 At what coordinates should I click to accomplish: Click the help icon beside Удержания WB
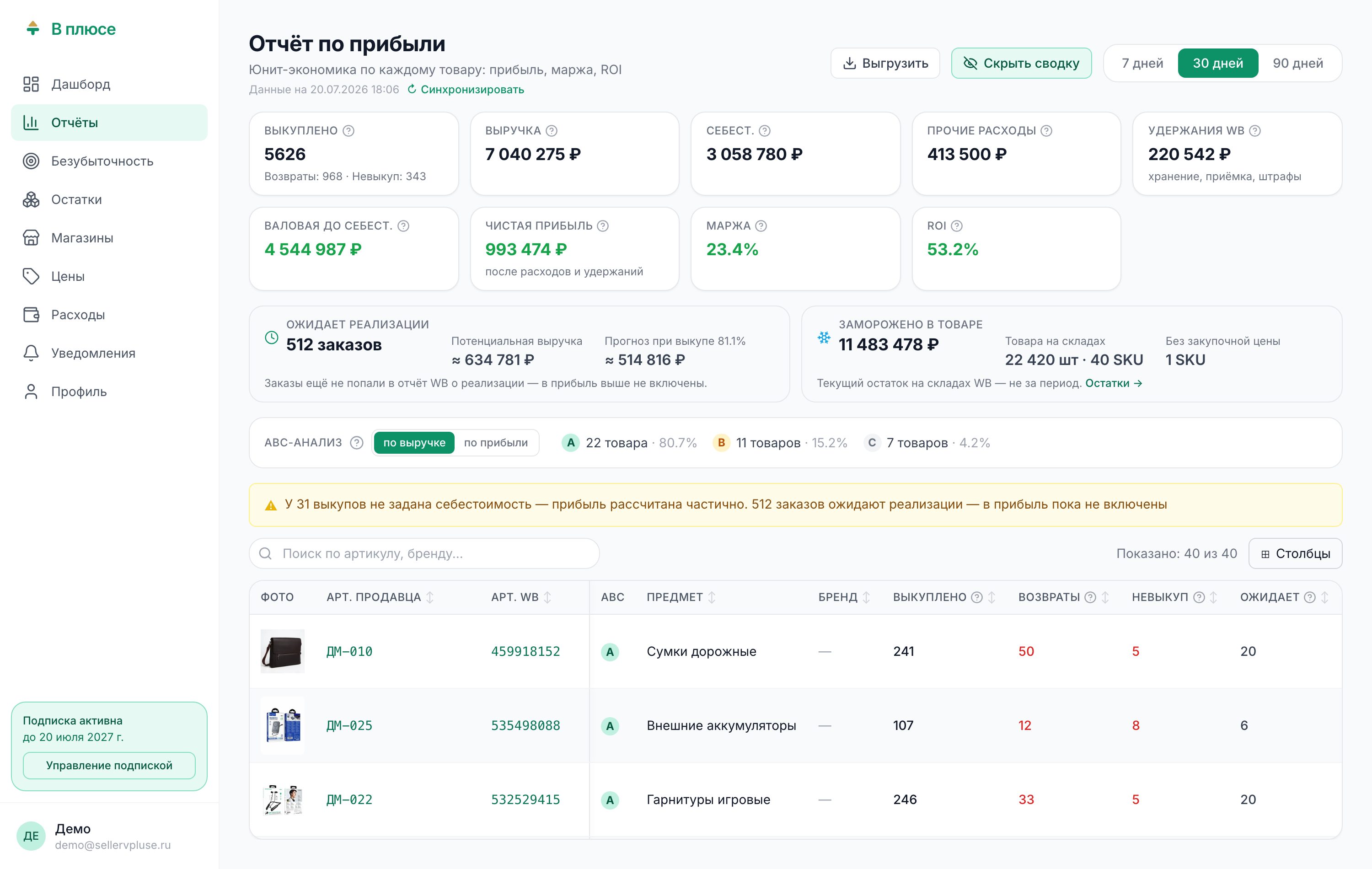click(1254, 130)
